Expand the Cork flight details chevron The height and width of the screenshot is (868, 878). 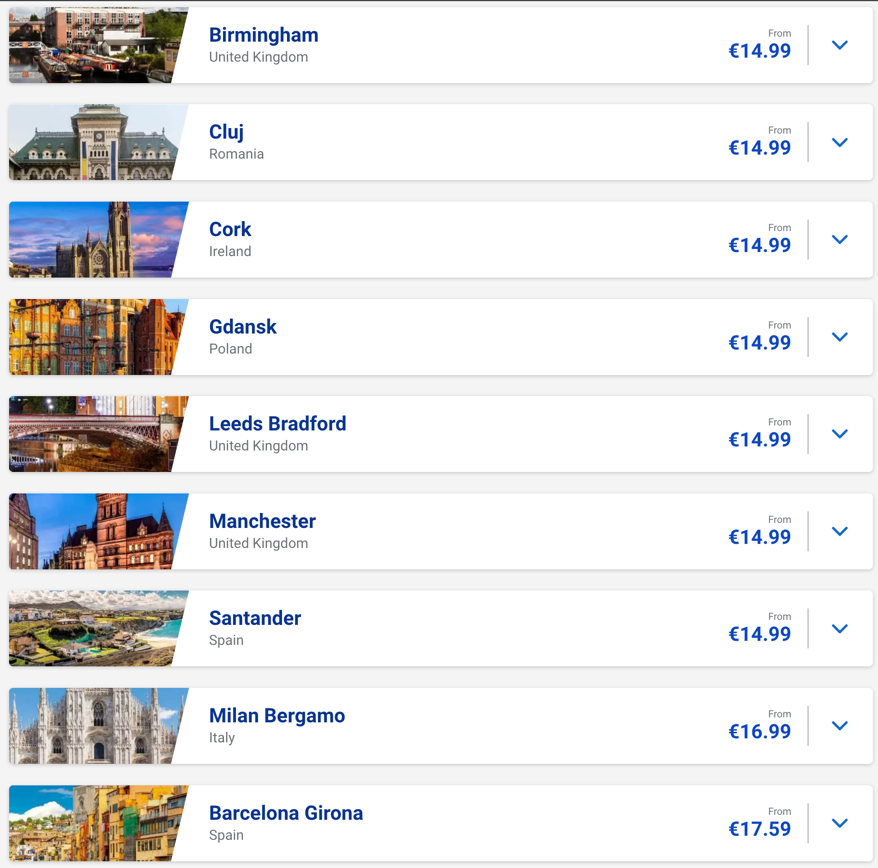click(x=840, y=239)
